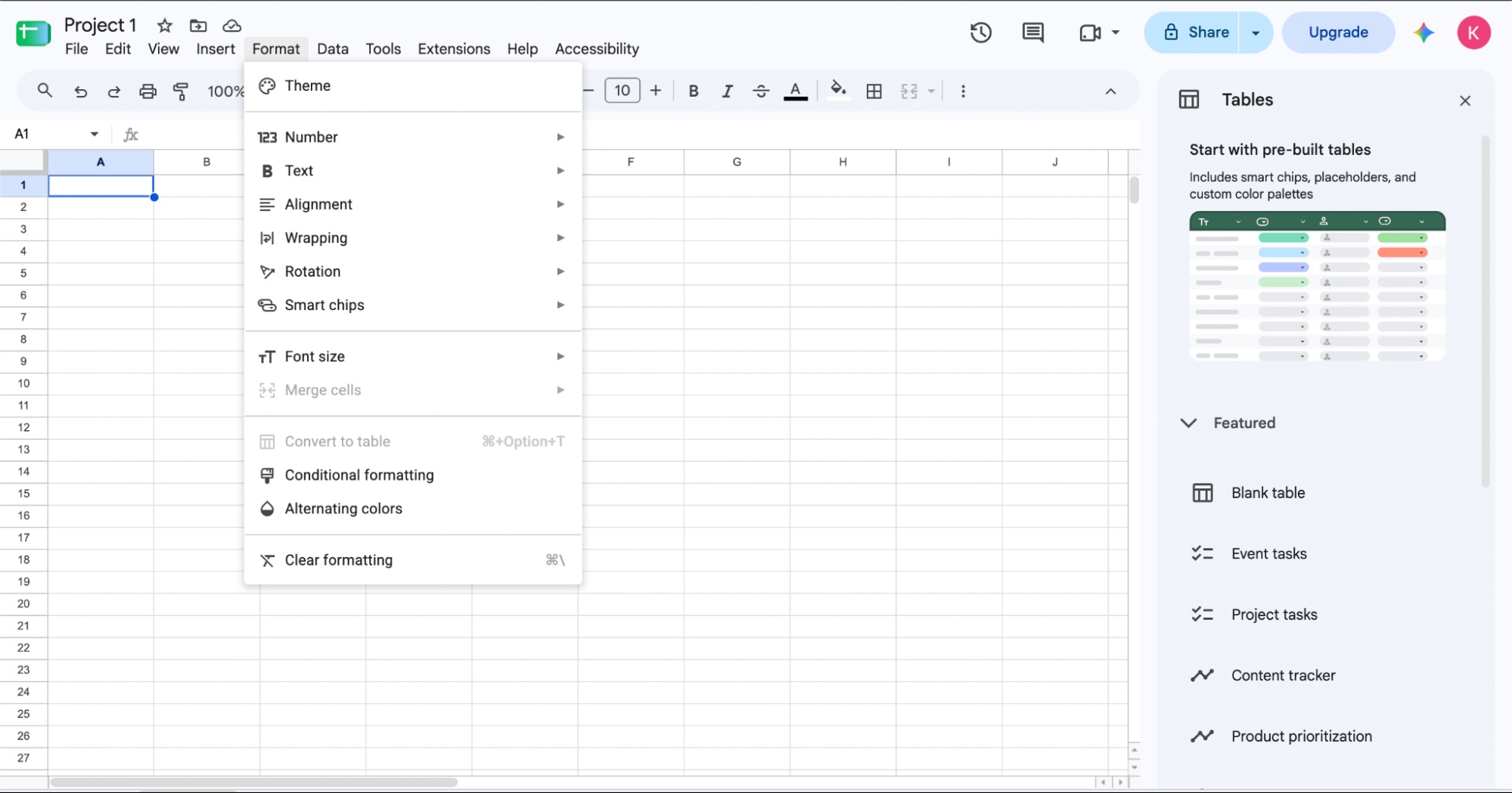
Task: Expand the Number submenu
Action: (412, 137)
